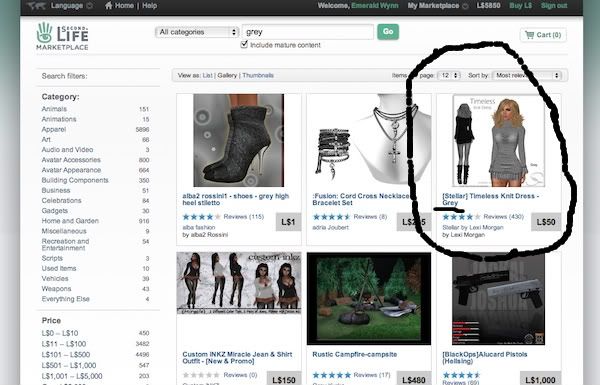Image resolution: width=600 pixels, height=385 pixels.
Task: Filter by Celebrations category
Action: pyautogui.click(x=61, y=201)
